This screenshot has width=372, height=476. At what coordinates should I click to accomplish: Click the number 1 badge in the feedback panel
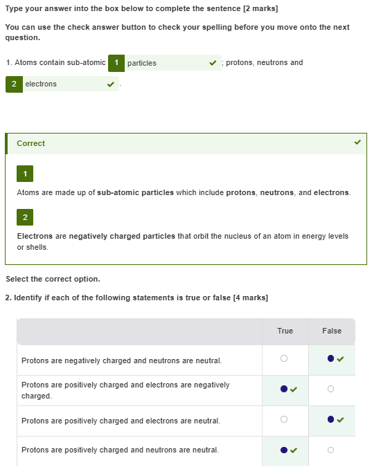pos(25,174)
